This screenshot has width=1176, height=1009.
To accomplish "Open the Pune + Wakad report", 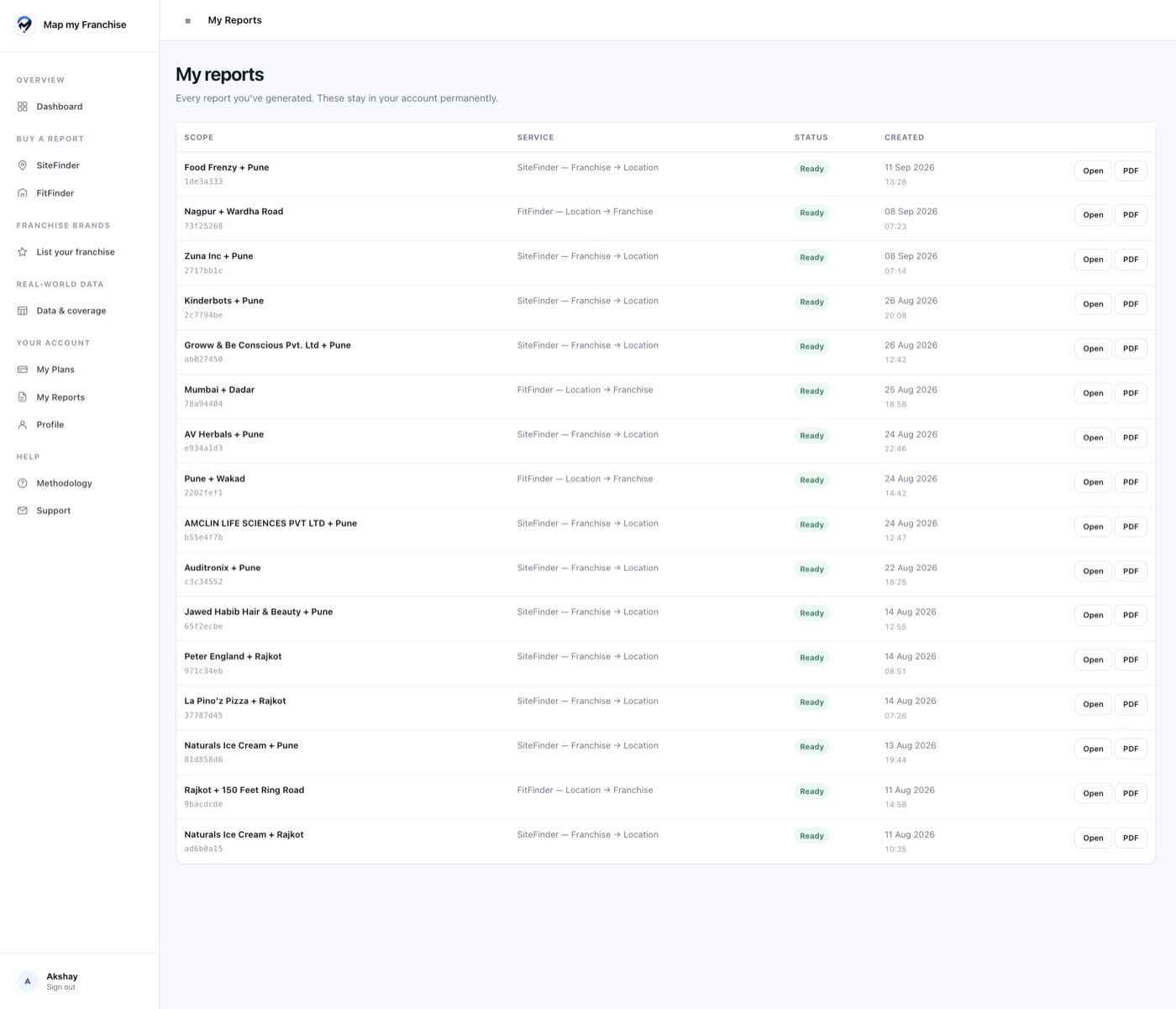I will 1093,482.
